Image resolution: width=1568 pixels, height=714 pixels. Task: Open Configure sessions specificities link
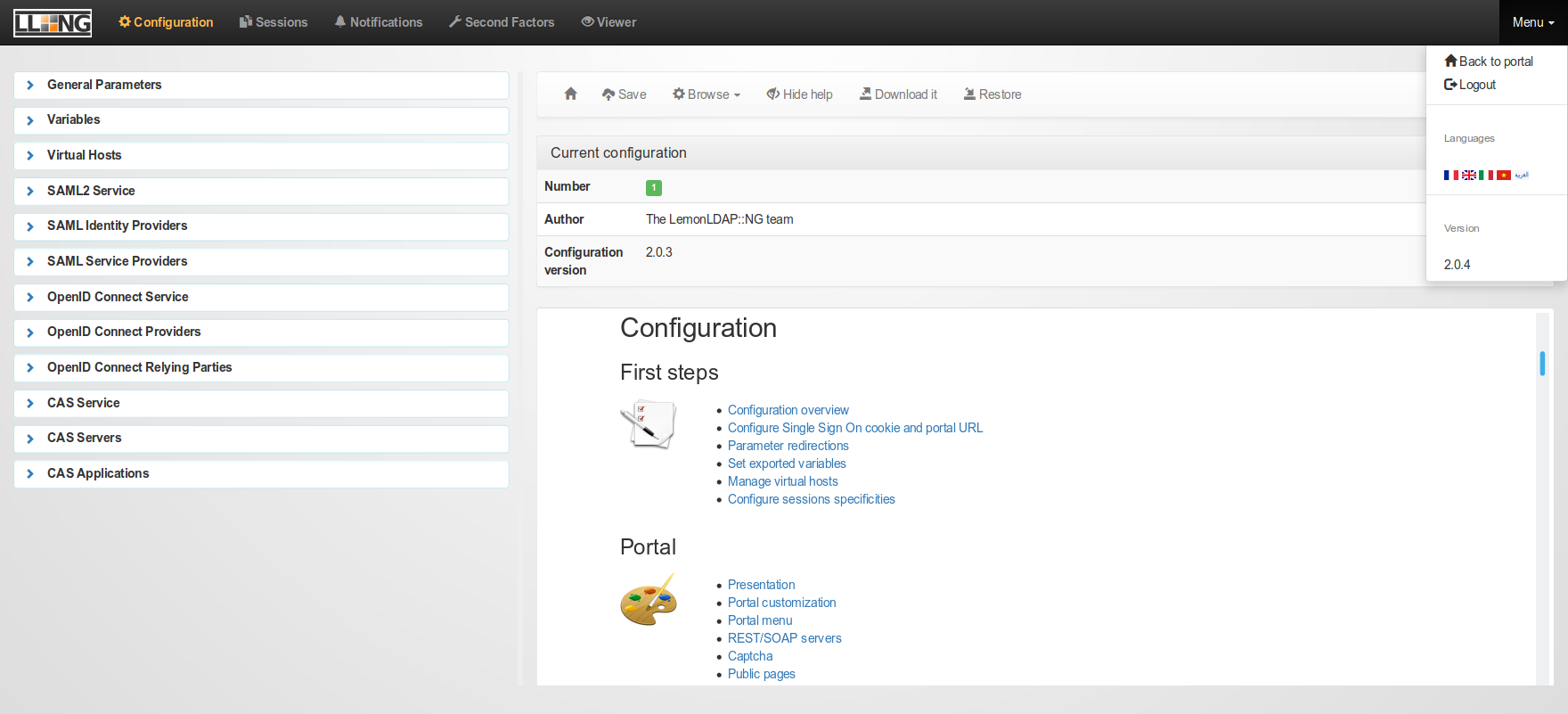click(812, 499)
